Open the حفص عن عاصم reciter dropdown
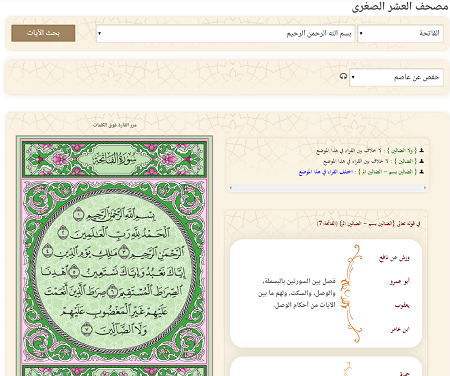The width and height of the screenshot is (450, 376). [x=396, y=77]
